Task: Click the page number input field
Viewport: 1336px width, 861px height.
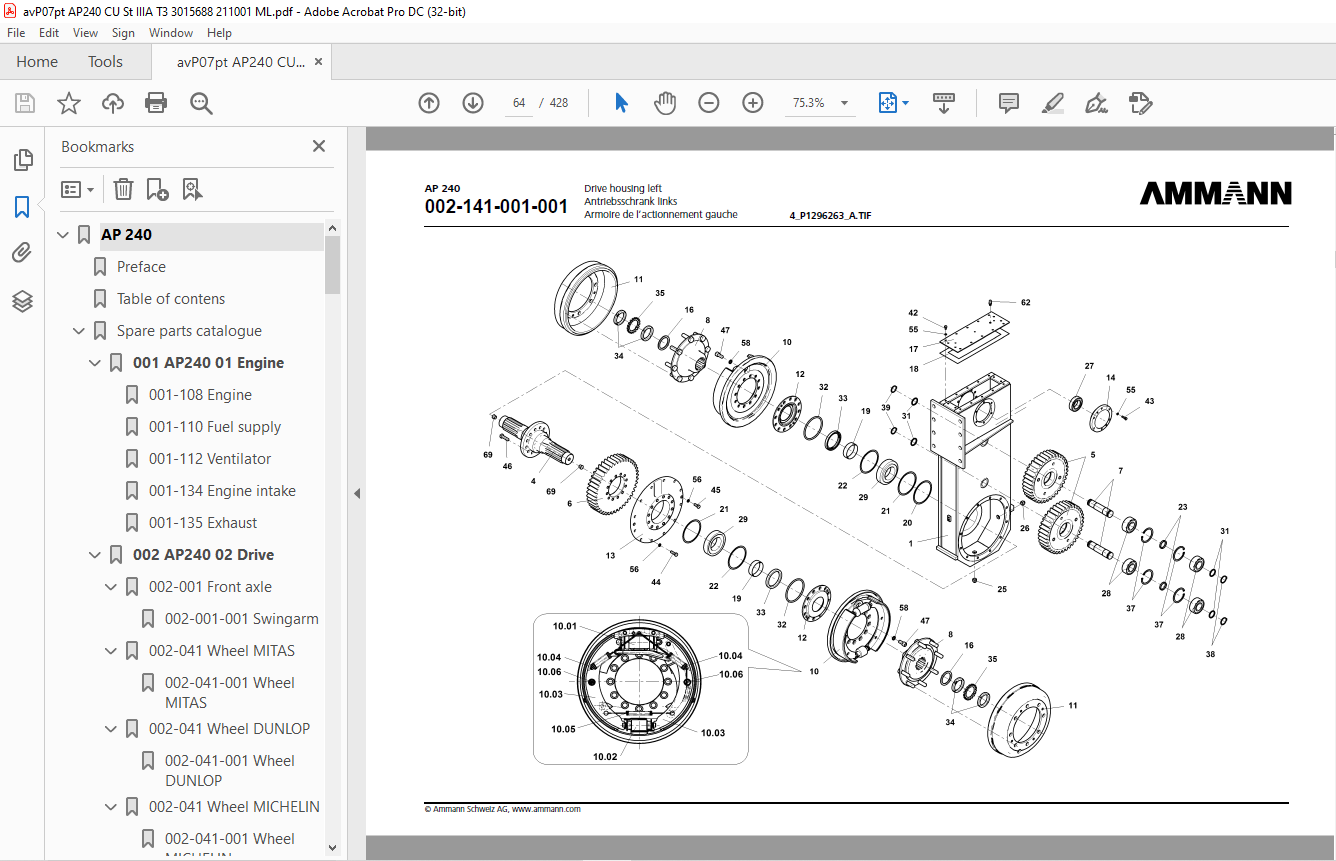Action: tap(519, 103)
